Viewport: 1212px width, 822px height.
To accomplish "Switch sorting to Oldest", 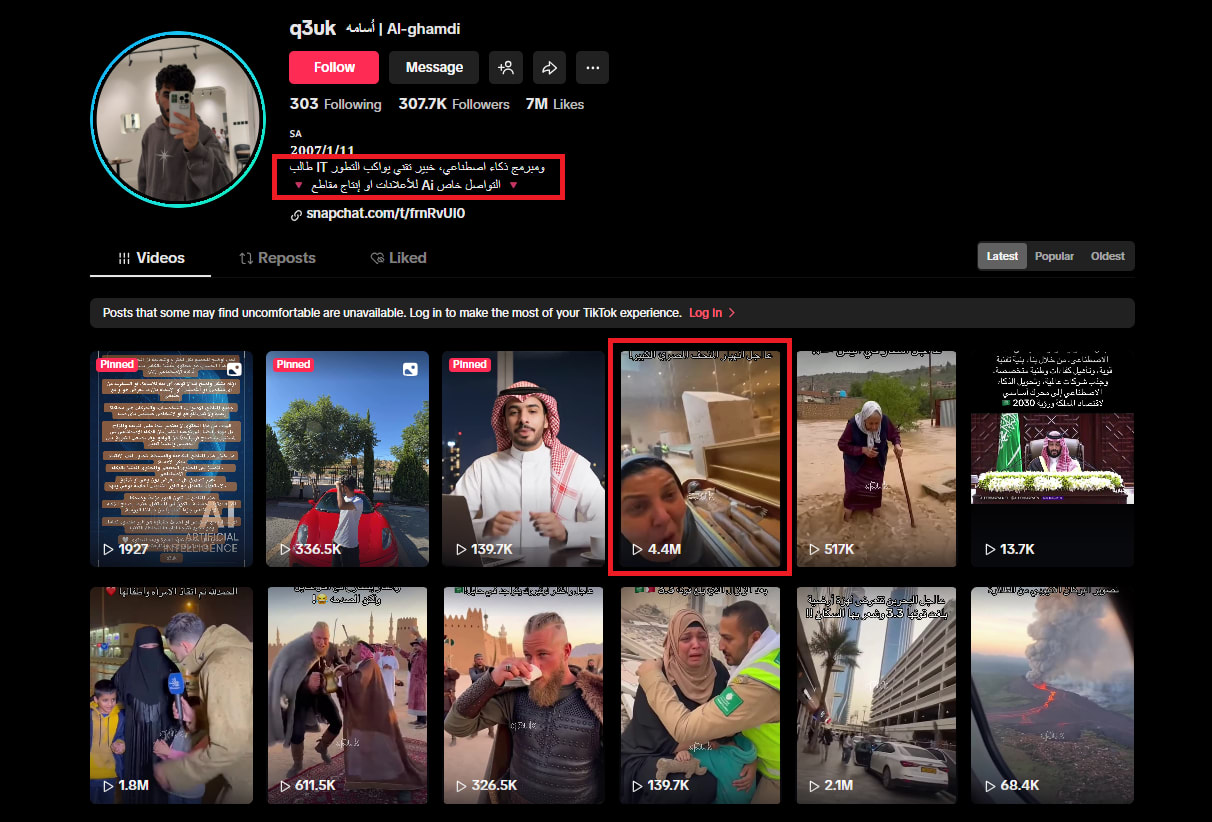I will (1107, 256).
